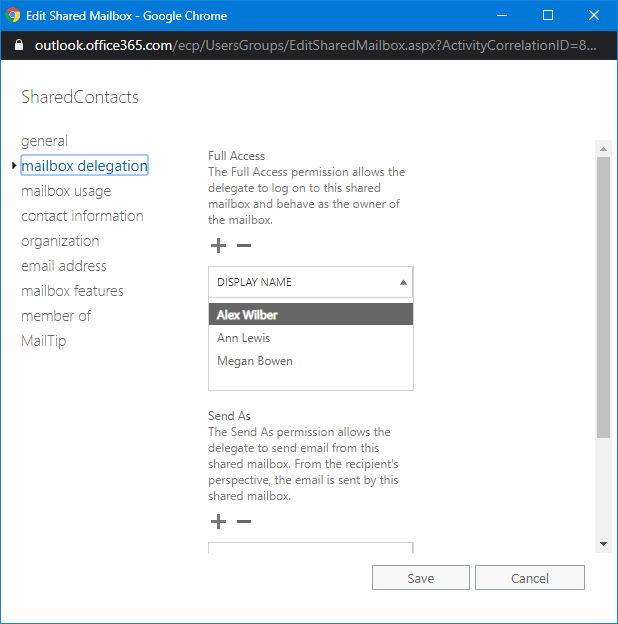Select Megan Bowen in the delegate list
Screen dimensions: 618x624
(311, 361)
